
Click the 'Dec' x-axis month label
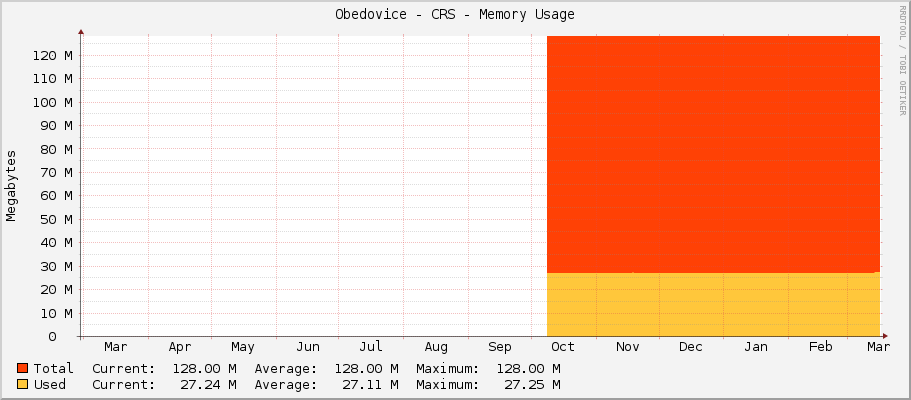coord(691,347)
